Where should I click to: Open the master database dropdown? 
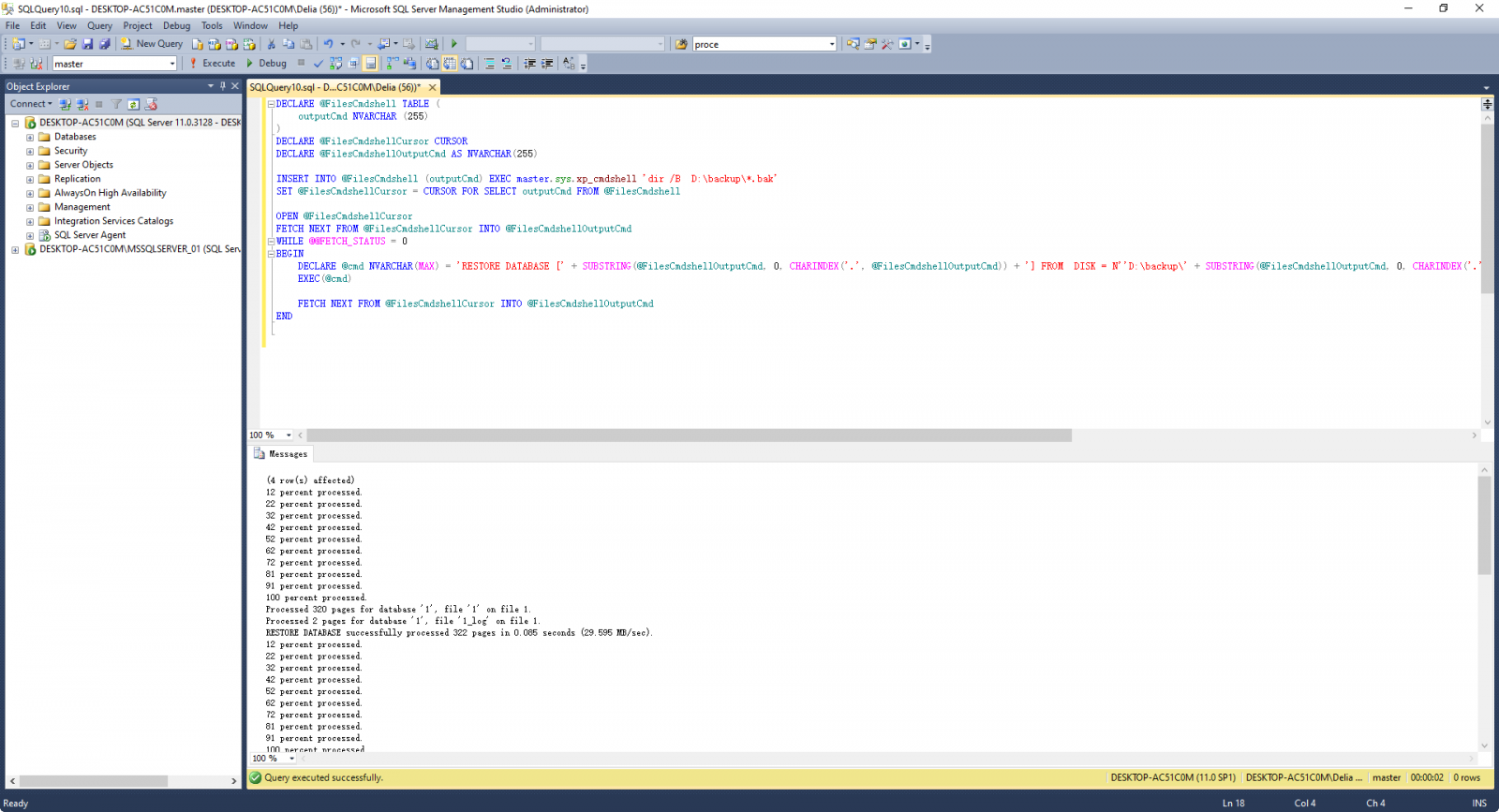(x=172, y=64)
